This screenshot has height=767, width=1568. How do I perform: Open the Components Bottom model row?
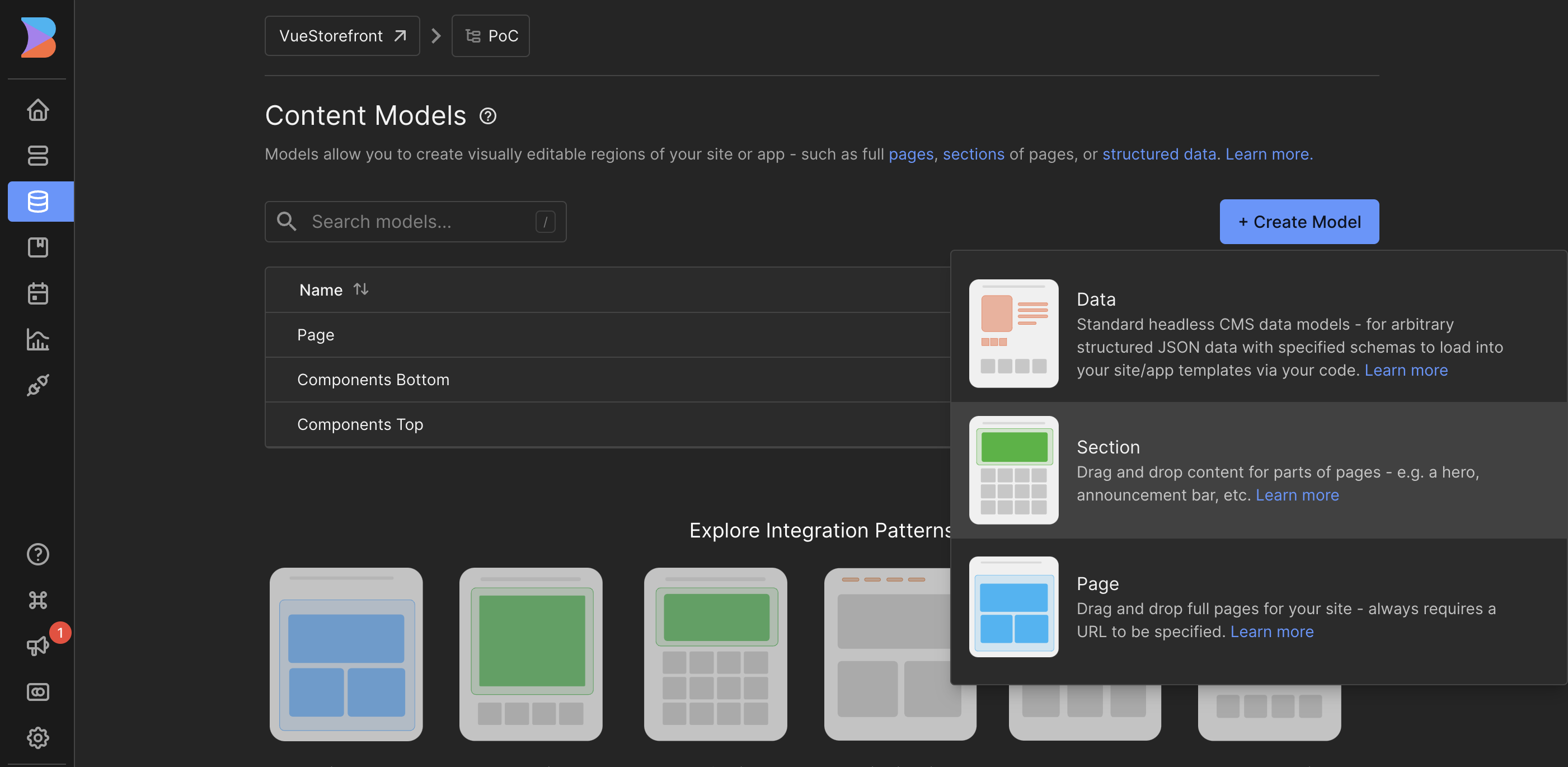point(608,379)
